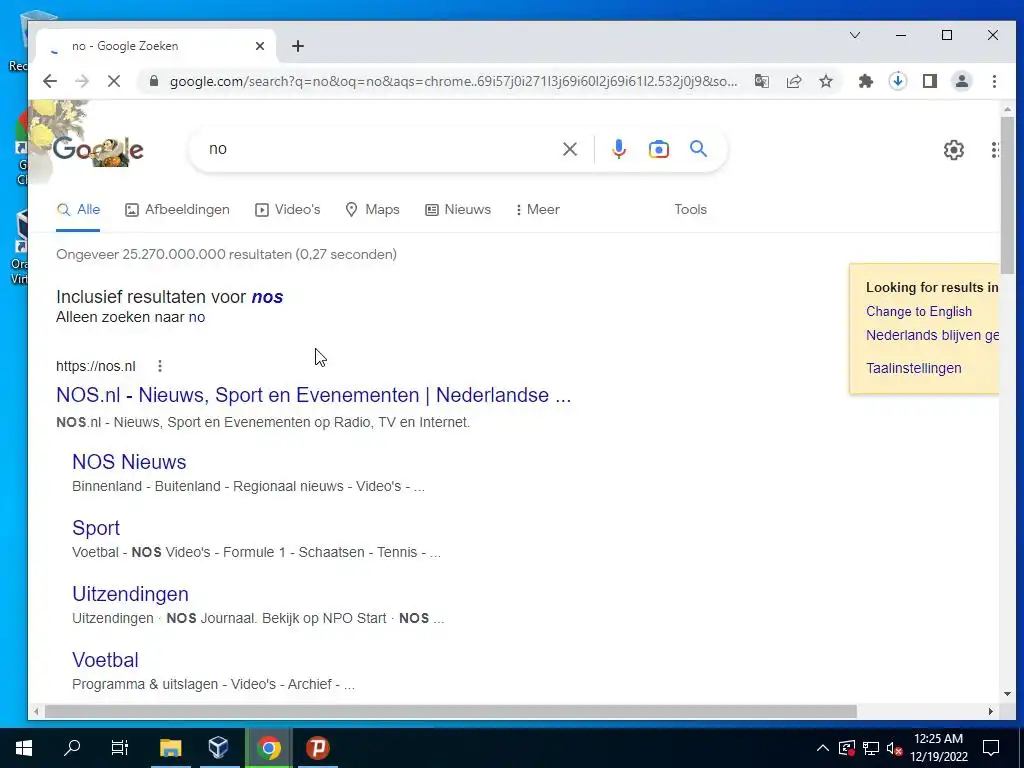The width and height of the screenshot is (1024, 768).
Task: Open the nos.nl result options dots
Action: point(160,366)
